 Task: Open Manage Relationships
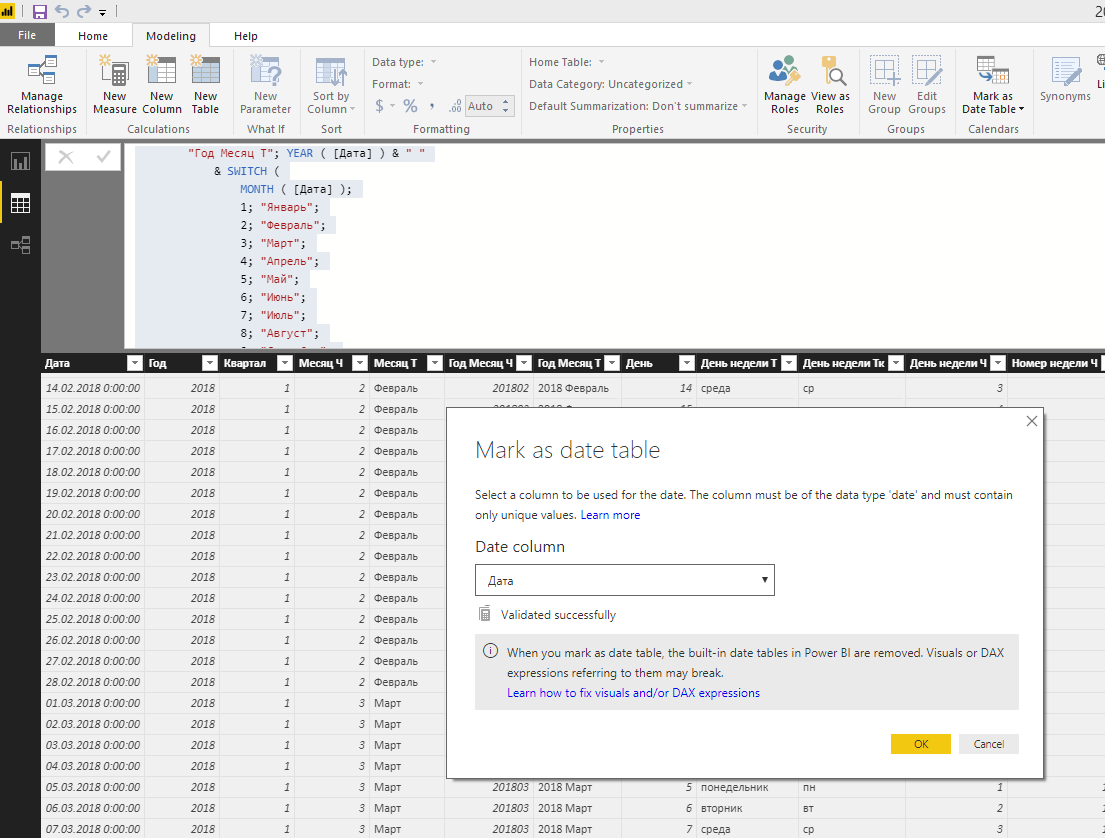pos(42,85)
